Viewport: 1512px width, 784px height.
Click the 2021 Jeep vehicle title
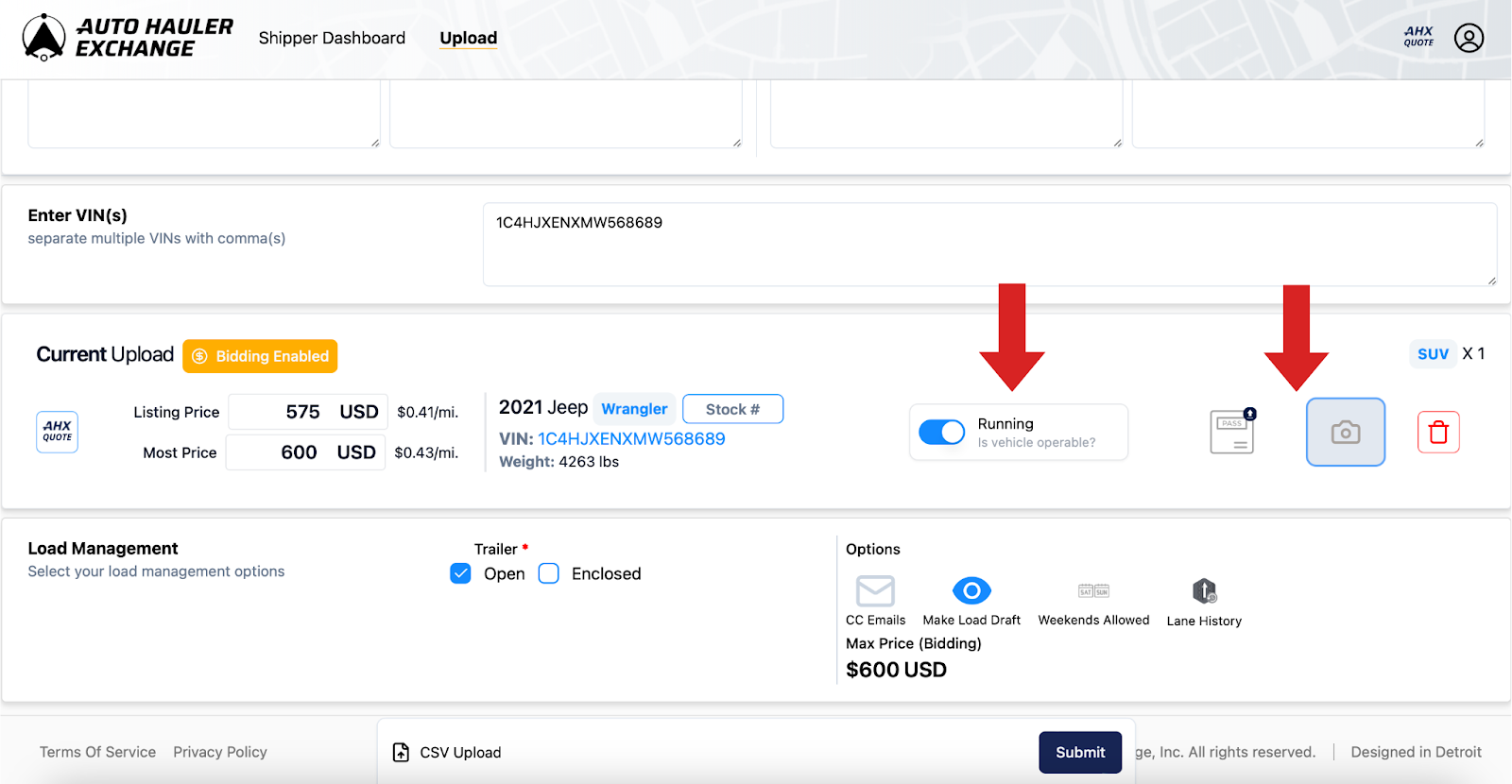[x=543, y=407]
